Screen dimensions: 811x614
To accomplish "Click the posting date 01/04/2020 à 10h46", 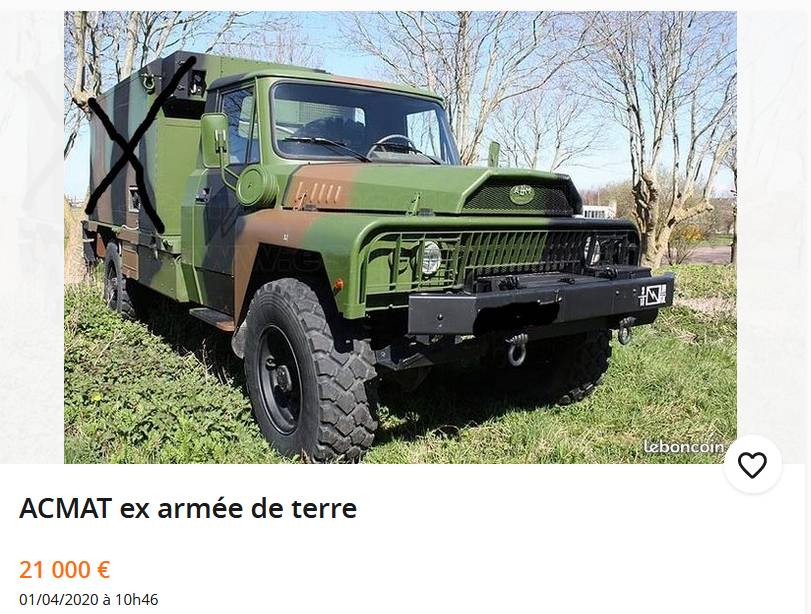I will click(x=88, y=600).
